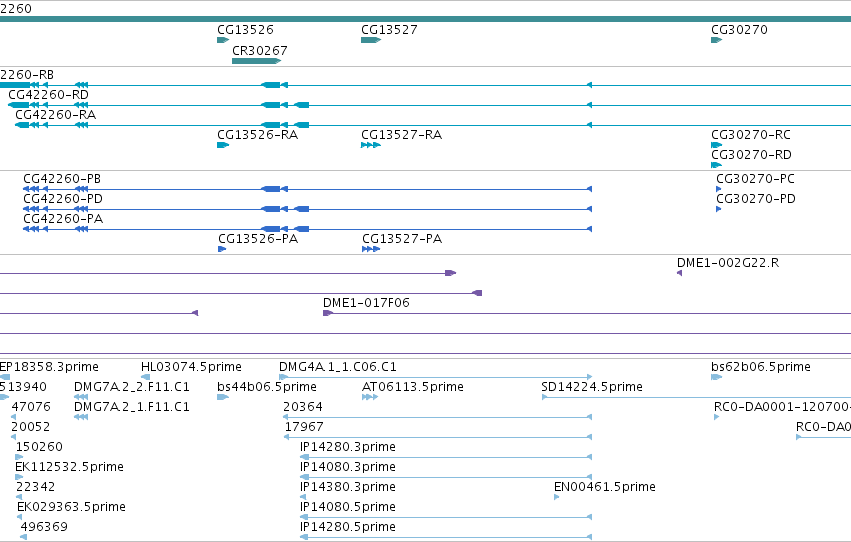Screen dimensions: 851x542
Task: Select the CG30270-PC protein label
Action: [x=755, y=178]
